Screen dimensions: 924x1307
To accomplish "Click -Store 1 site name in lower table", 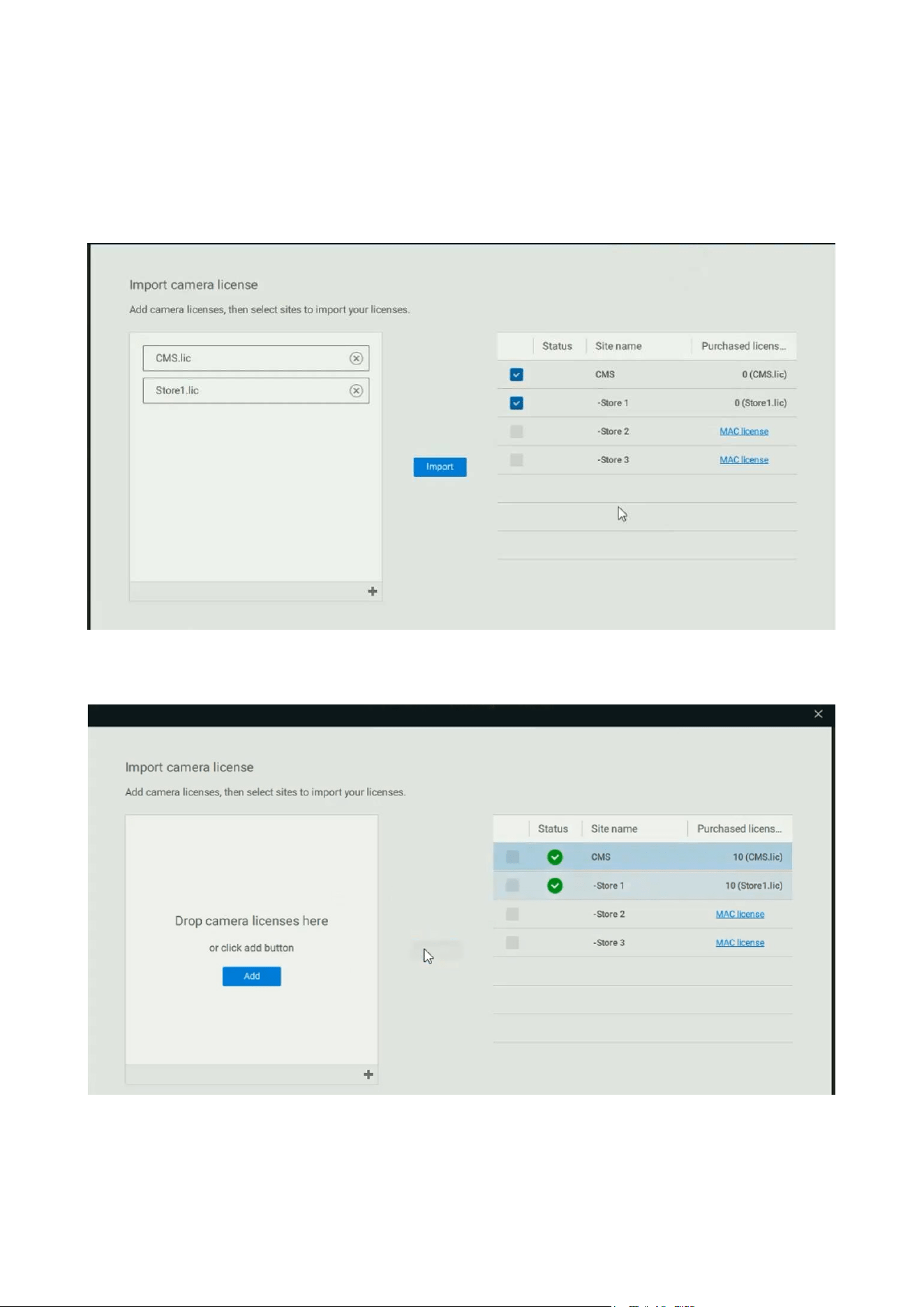I will pos(609,885).
